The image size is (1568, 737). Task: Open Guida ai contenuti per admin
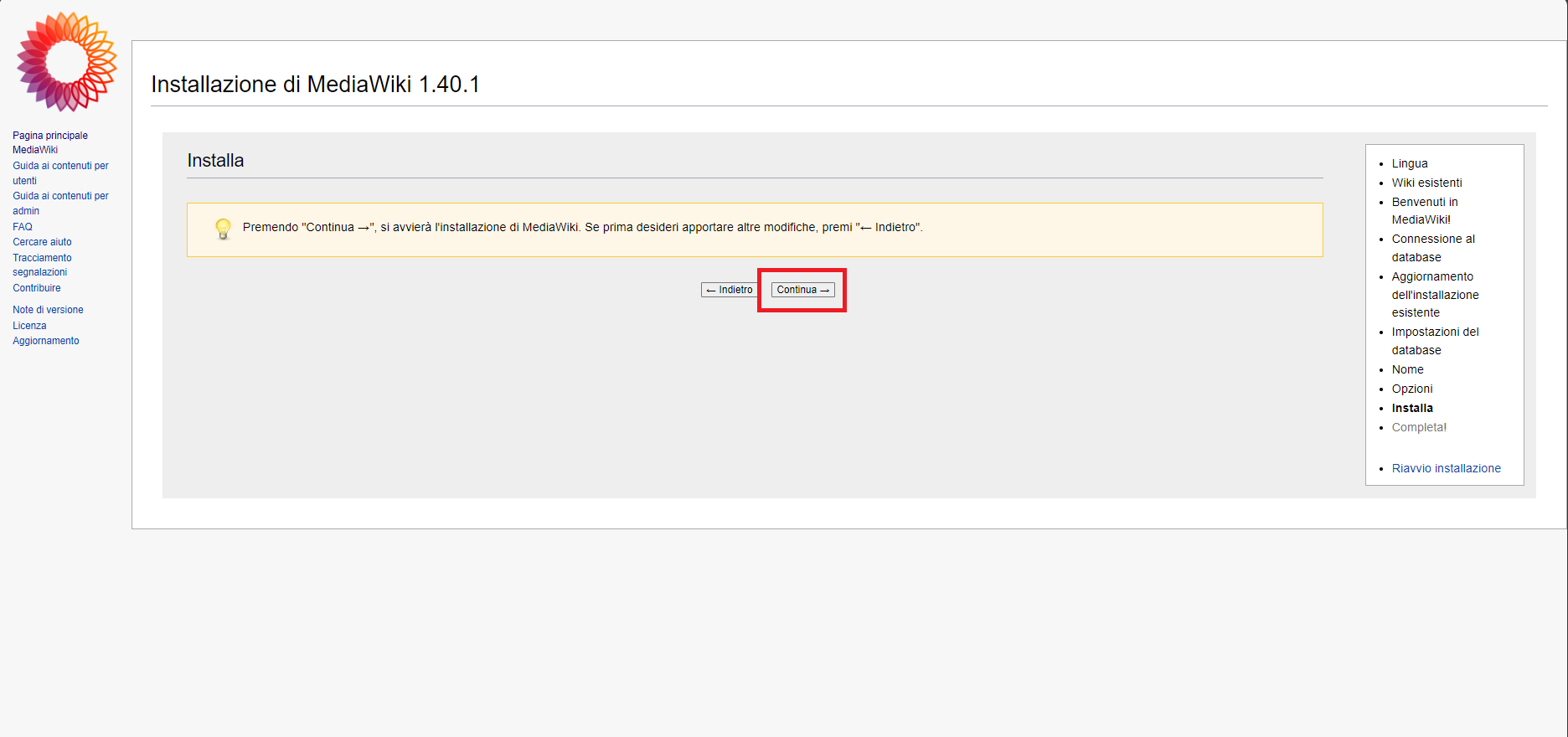tap(60, 204)
